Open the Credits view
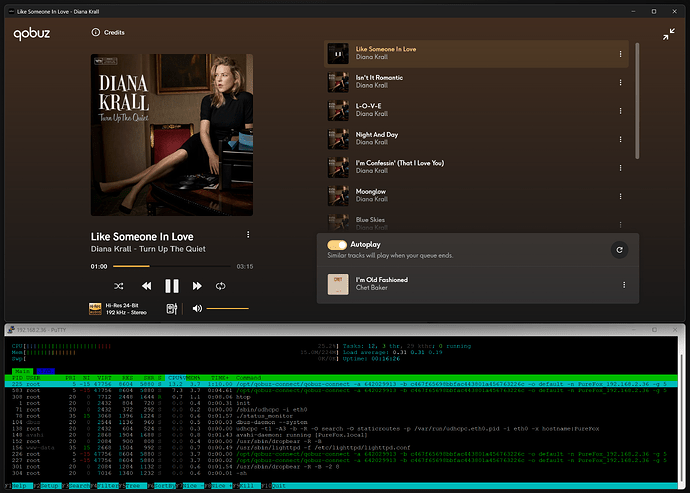The width and height of the screenshot is (690, 493). tap(108, 33)
